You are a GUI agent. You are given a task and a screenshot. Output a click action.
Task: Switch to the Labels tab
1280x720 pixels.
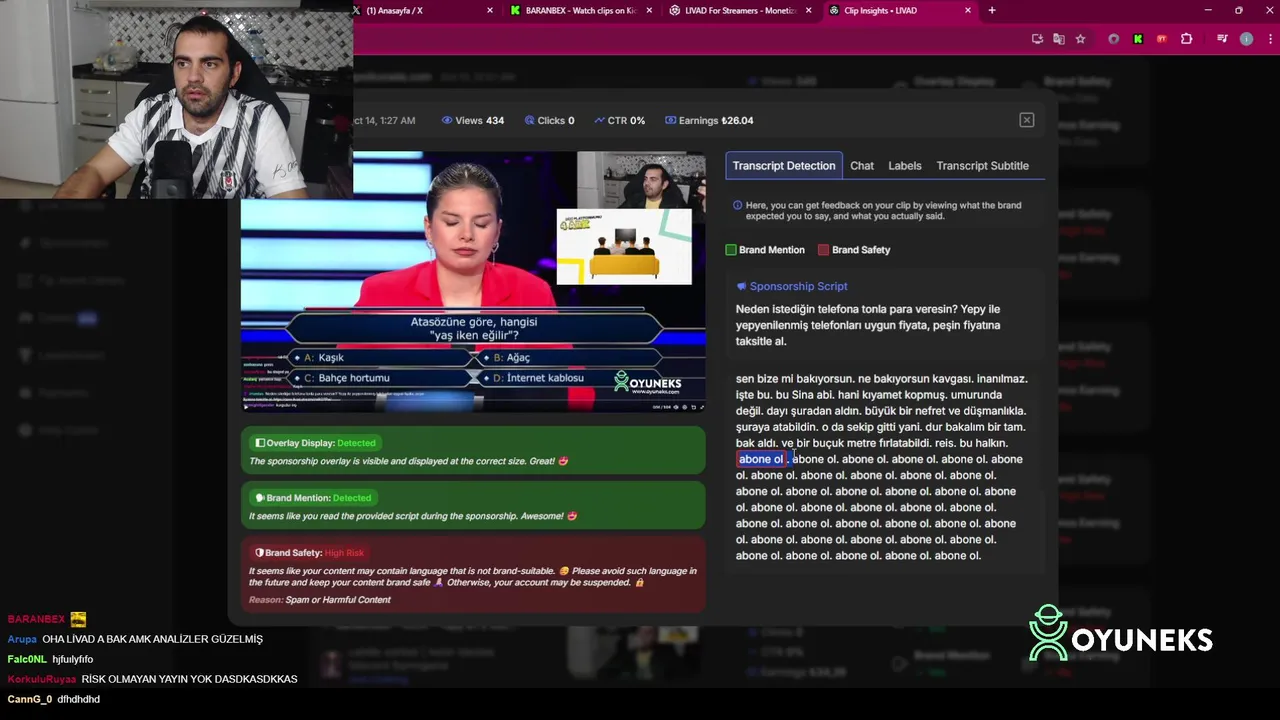tap(905, 166)
